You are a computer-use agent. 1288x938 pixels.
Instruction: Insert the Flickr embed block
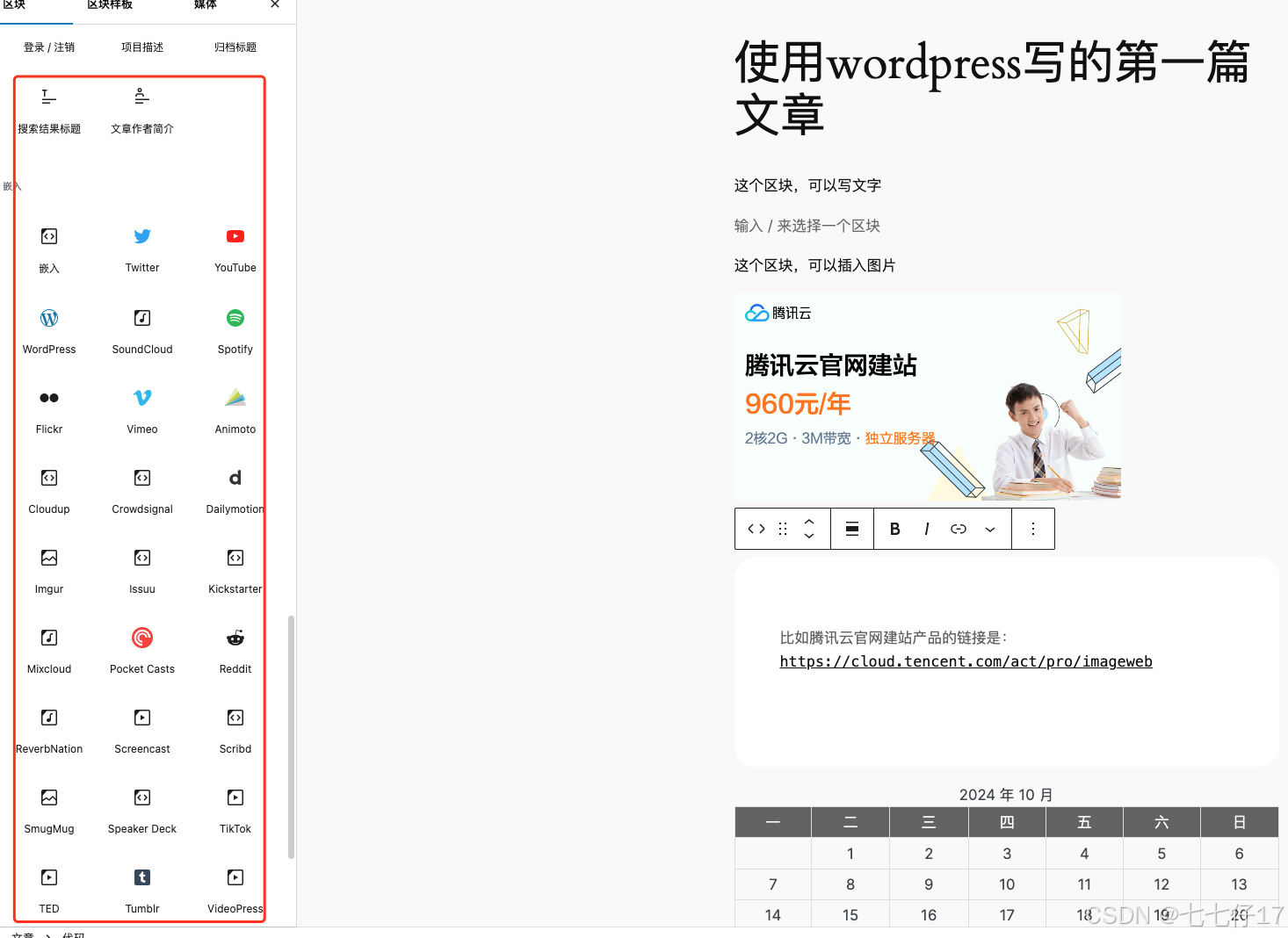(49, 411)
